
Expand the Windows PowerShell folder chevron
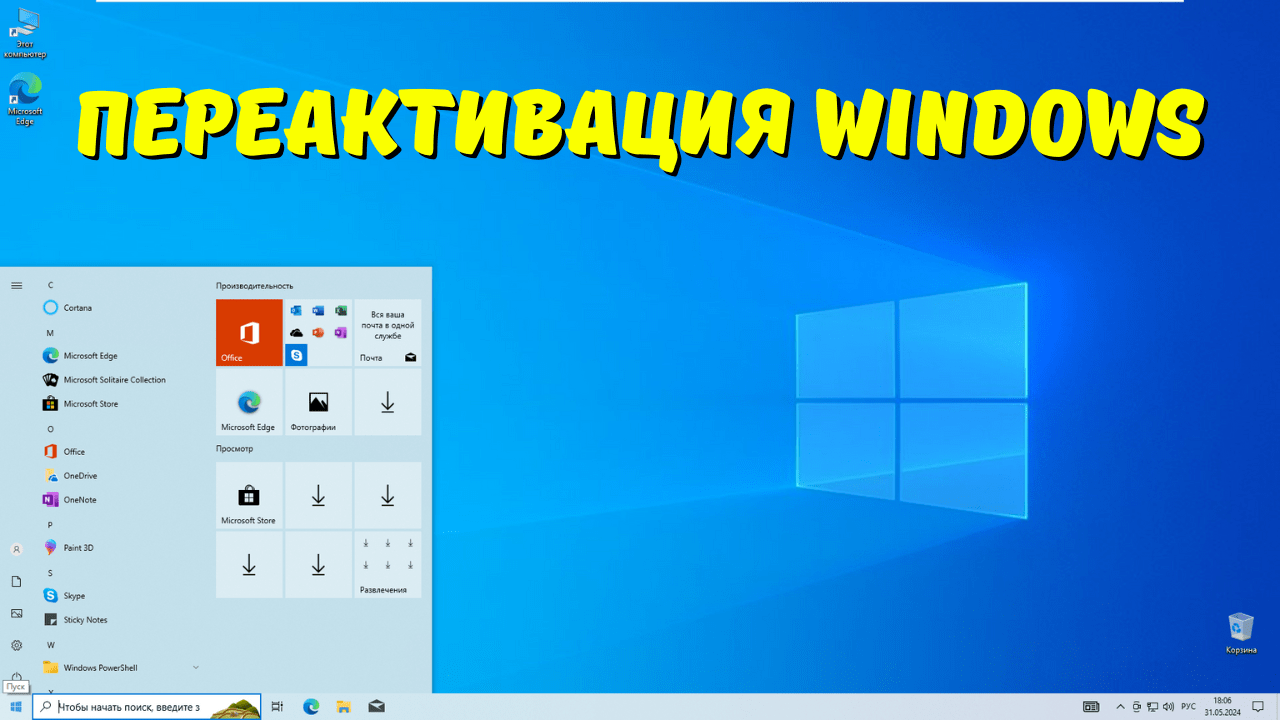click(196, 668)
